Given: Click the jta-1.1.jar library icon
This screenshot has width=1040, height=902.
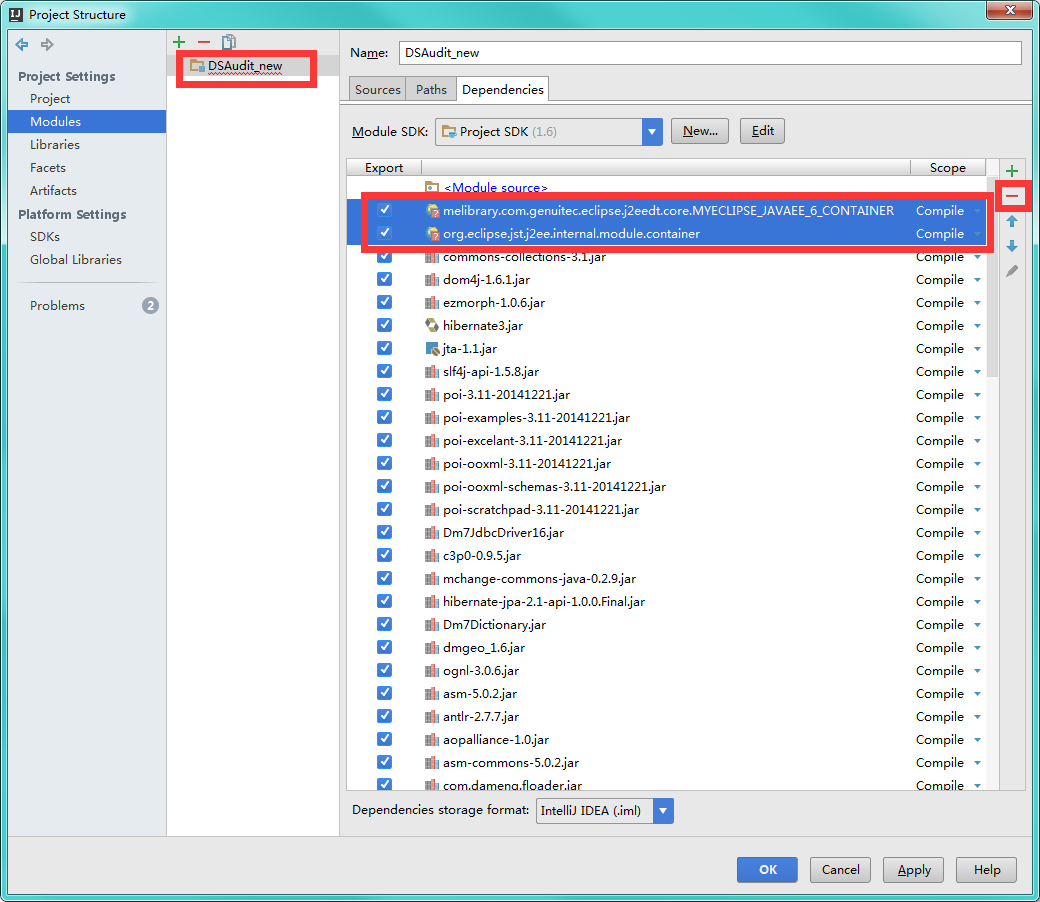Looking at the screenshot, I should tap(432, 349).
